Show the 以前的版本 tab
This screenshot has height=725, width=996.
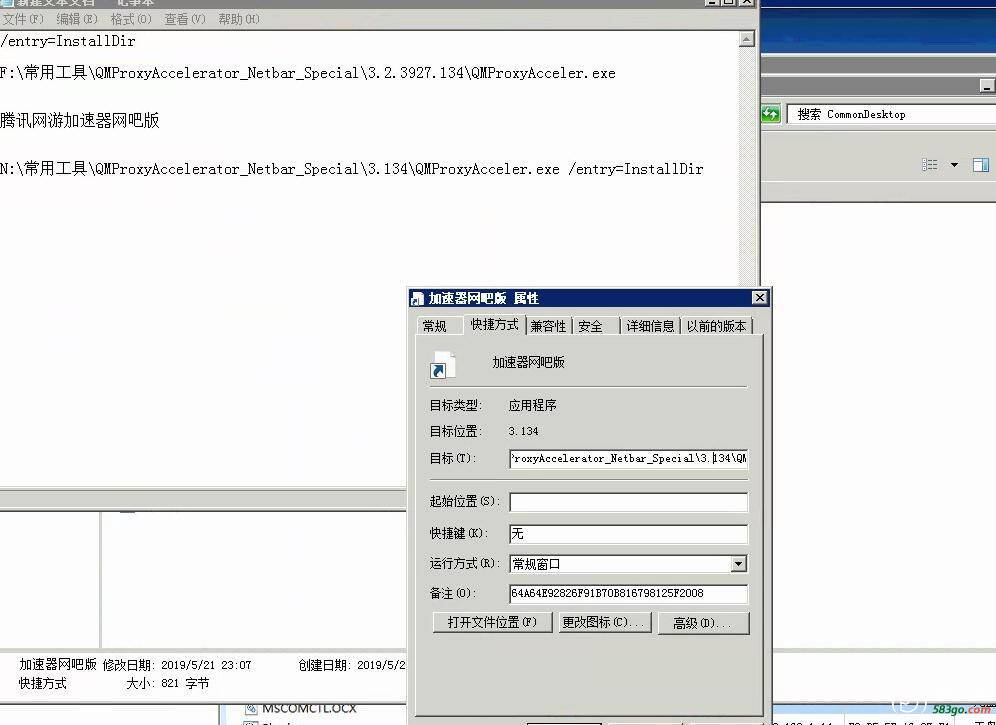(716, 326)
